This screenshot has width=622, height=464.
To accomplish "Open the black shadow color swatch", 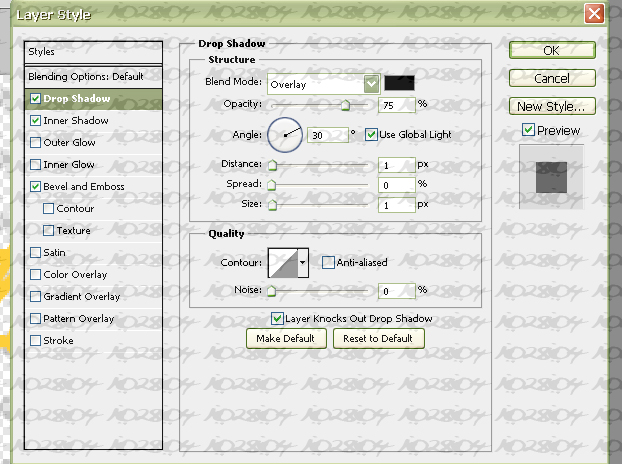I will tap(399, 83).
